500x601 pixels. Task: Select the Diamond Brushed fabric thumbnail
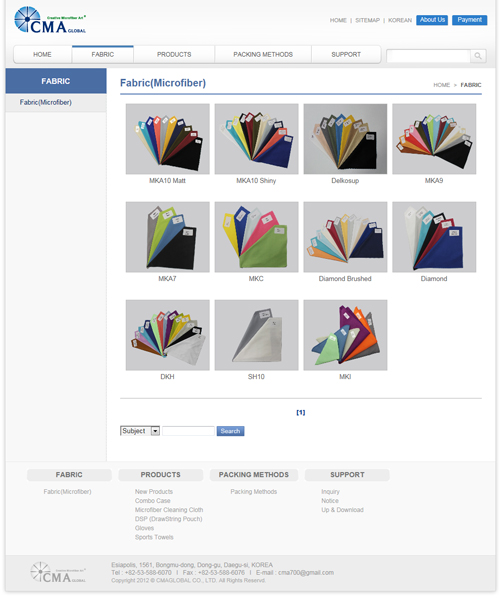pos(345,237)
